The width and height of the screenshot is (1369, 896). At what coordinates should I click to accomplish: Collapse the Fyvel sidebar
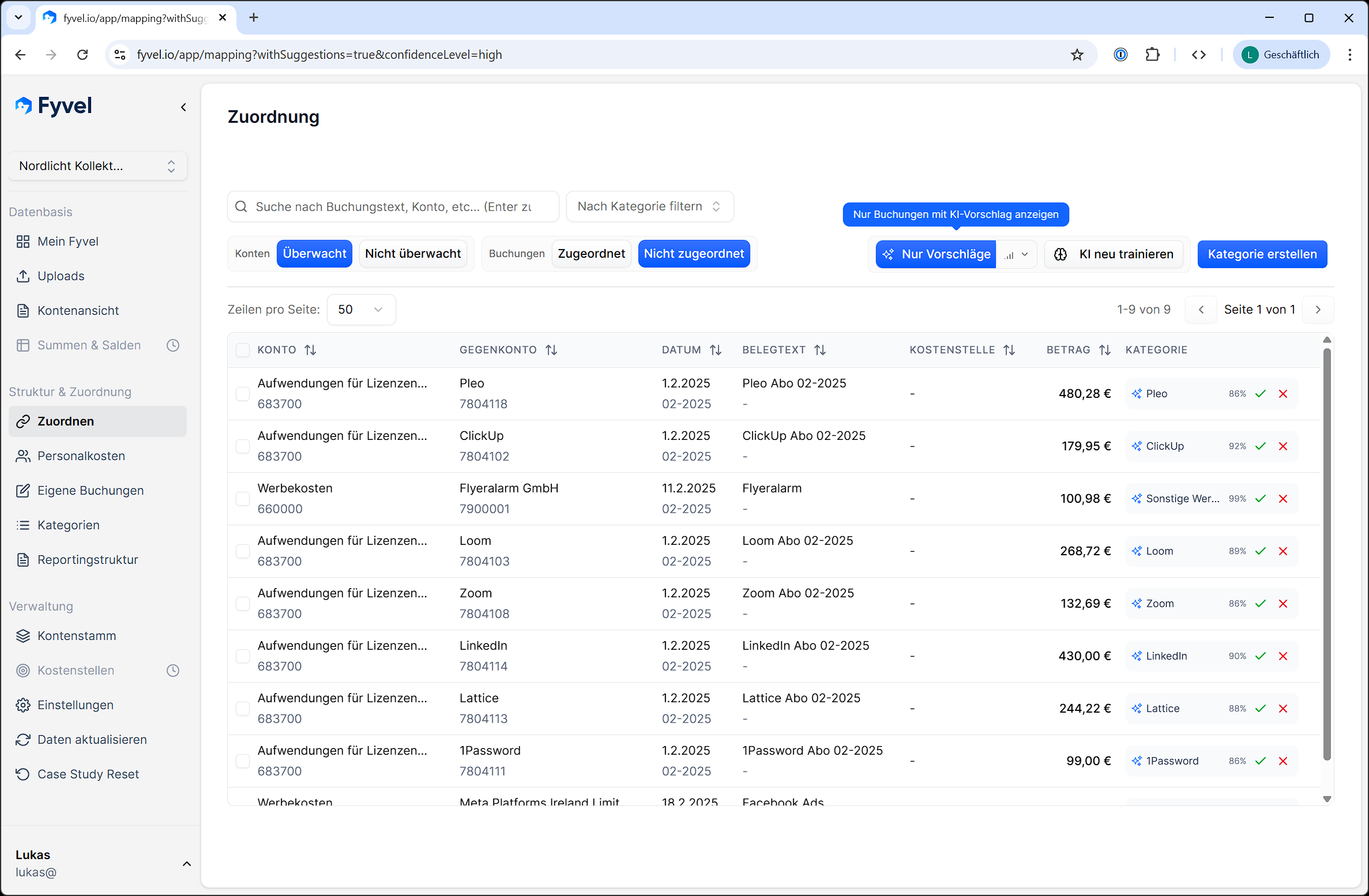point(183,107)
